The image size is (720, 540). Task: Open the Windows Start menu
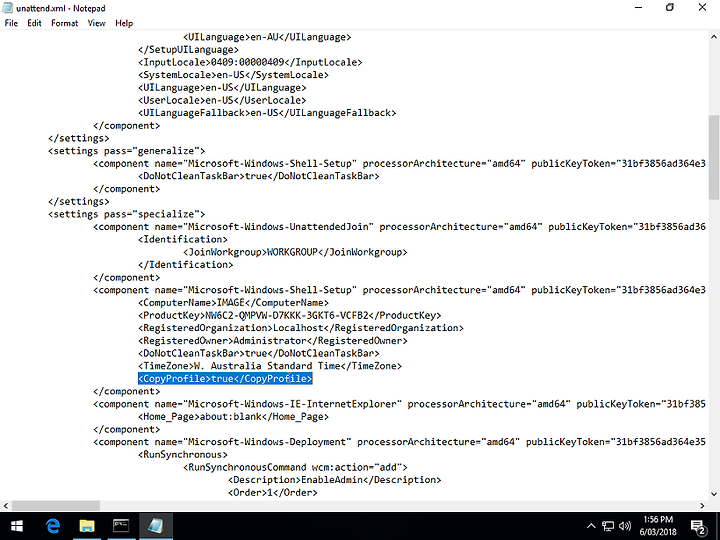[17, 526]
